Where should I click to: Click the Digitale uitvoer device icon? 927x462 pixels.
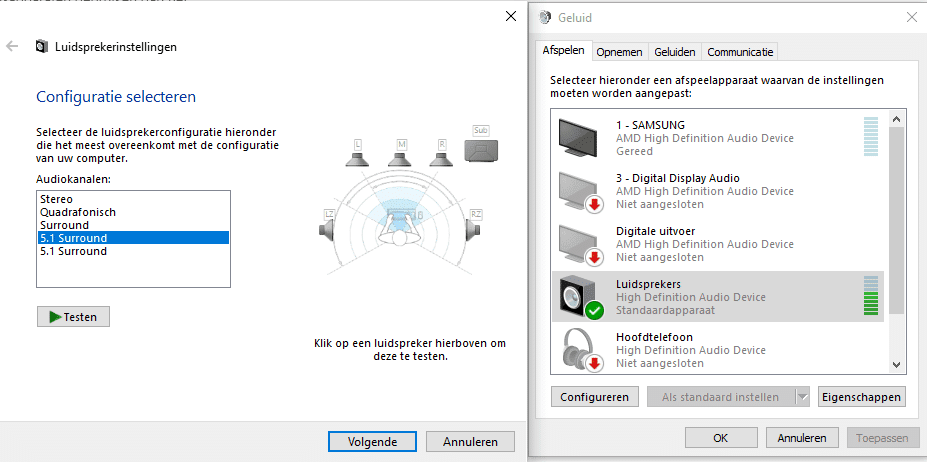(580, 244)
